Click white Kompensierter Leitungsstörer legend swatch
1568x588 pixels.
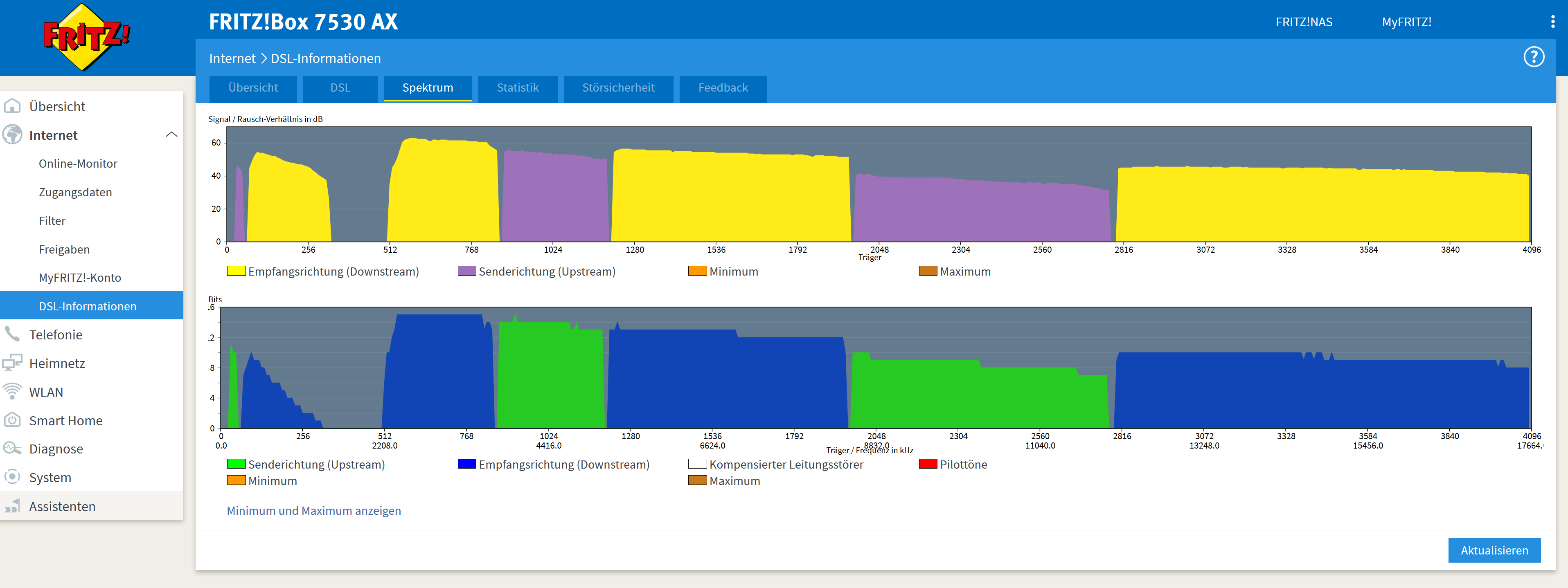(x=698, y=463)
